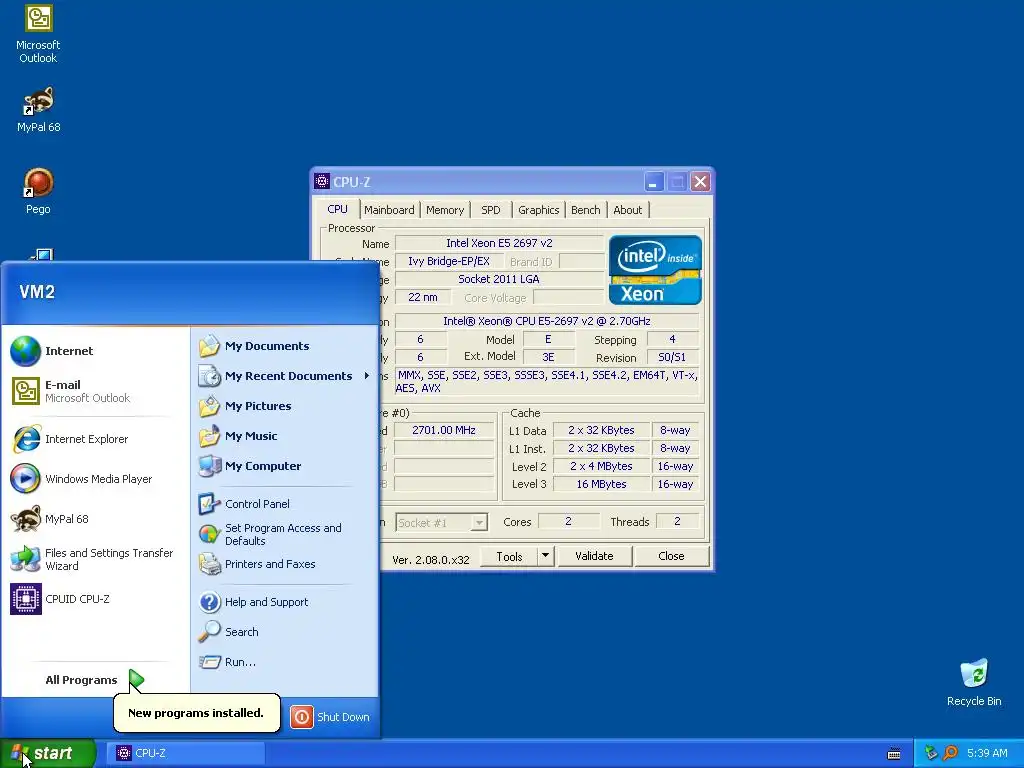Open Printers and Faxes

[285, 564]
